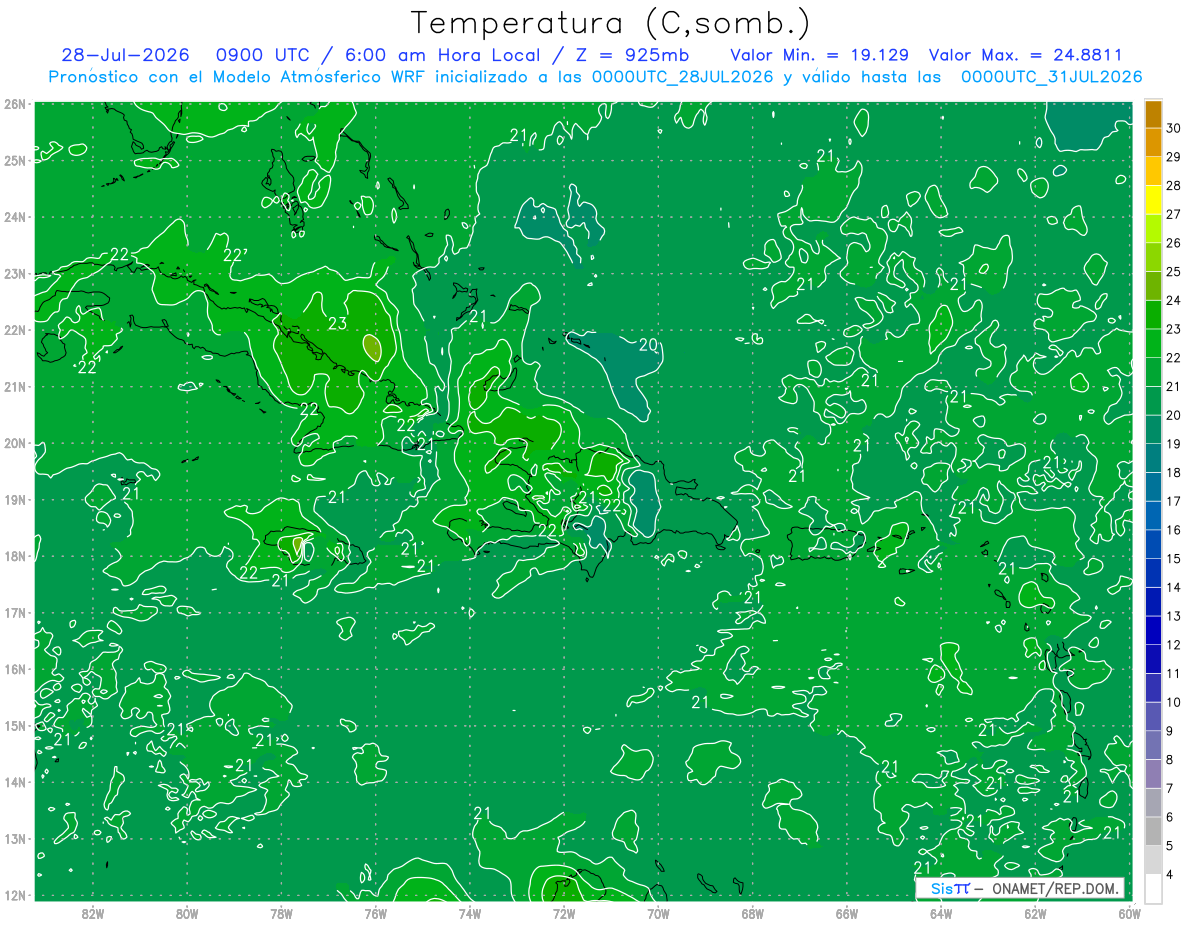Click the title 'Temperatura (C,somb.)'

pyautogui.click(x=611, y=23)
